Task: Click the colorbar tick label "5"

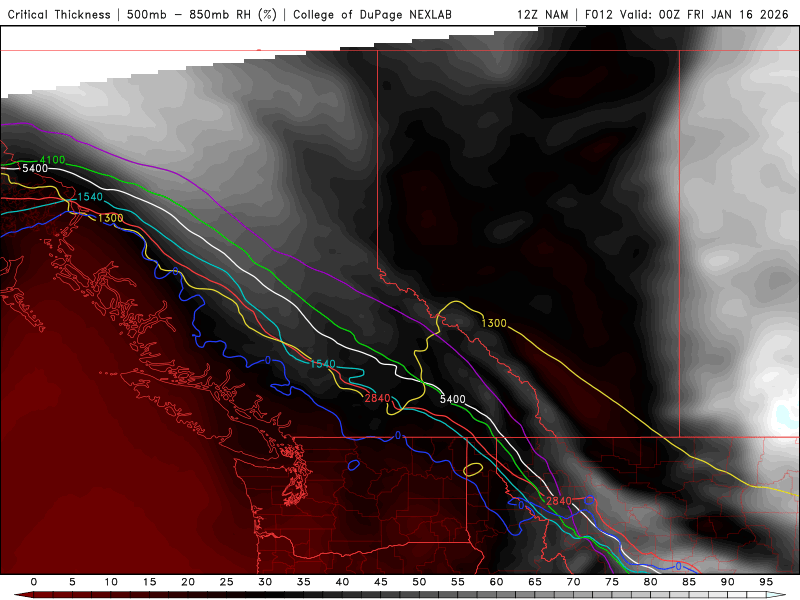Action: click(x=72, y=582)
